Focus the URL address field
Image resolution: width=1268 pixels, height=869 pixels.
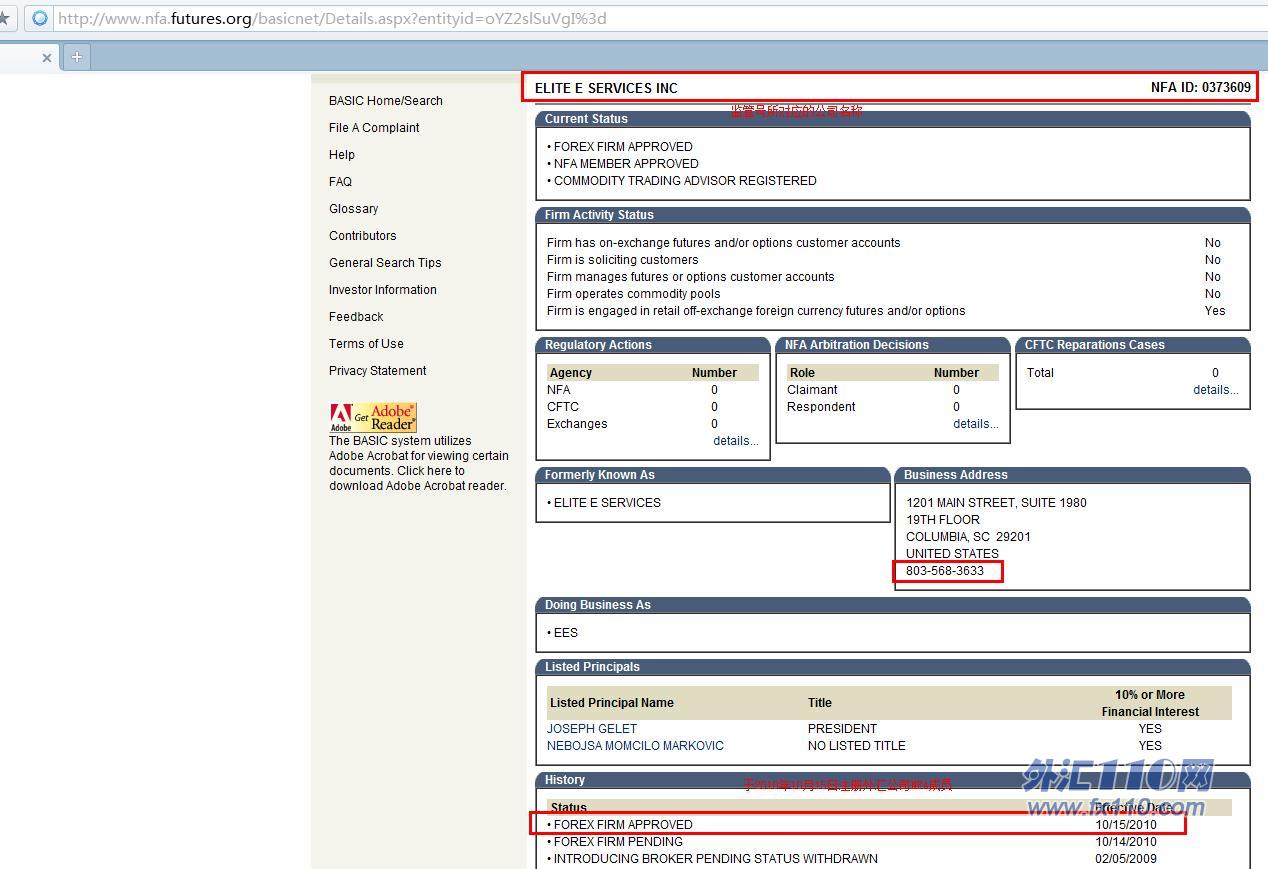[660, 18]
